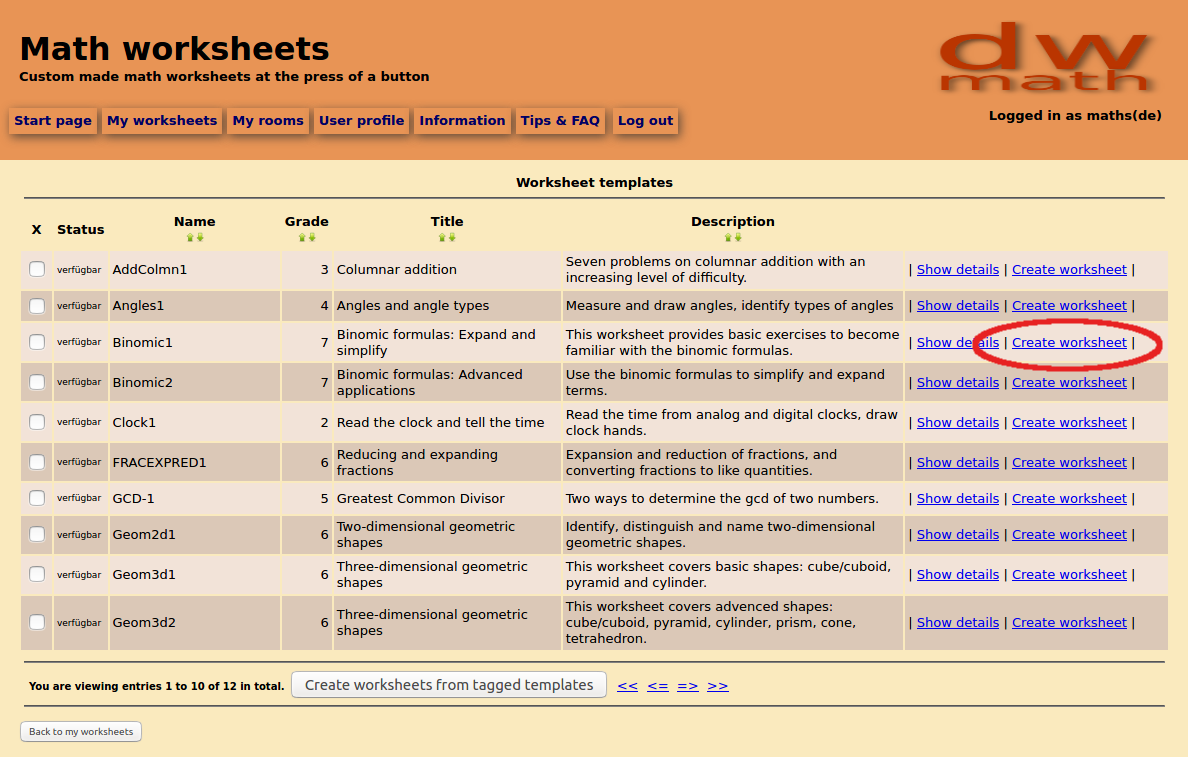Click Create worksheets from tagged templates
Image resolution: width=1188 pixels, height=757 pixels.
point(449,685)
